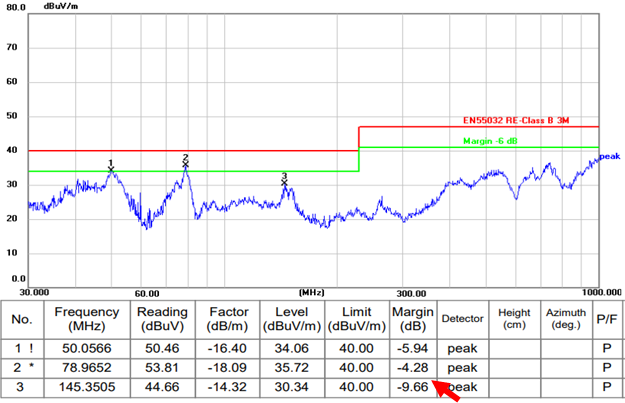This screenshot has height=403, width=625.
Task: Click the row number cell '1 !'
Action: tap(24, 348)
